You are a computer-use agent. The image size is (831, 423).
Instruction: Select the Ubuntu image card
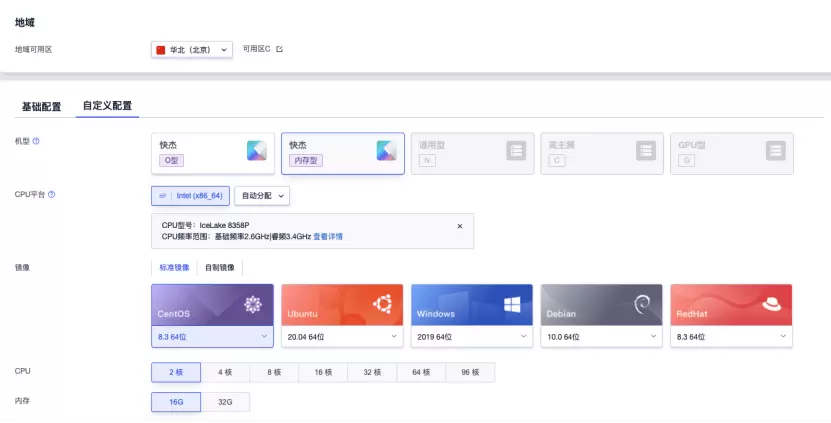(x=341, y=305)
